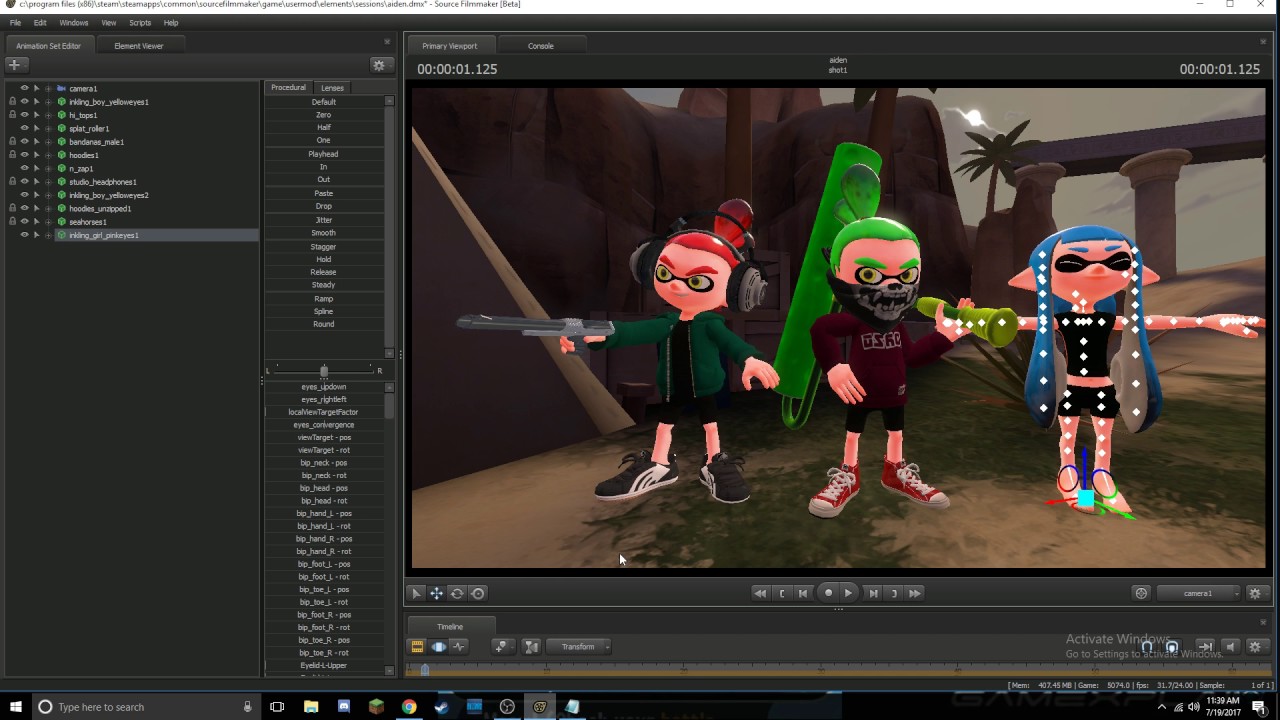Image resolution: width=1280 pixels, height=720 pixels.
Task: Jump to next clip with fast-forward button
Action: point(915,593)
